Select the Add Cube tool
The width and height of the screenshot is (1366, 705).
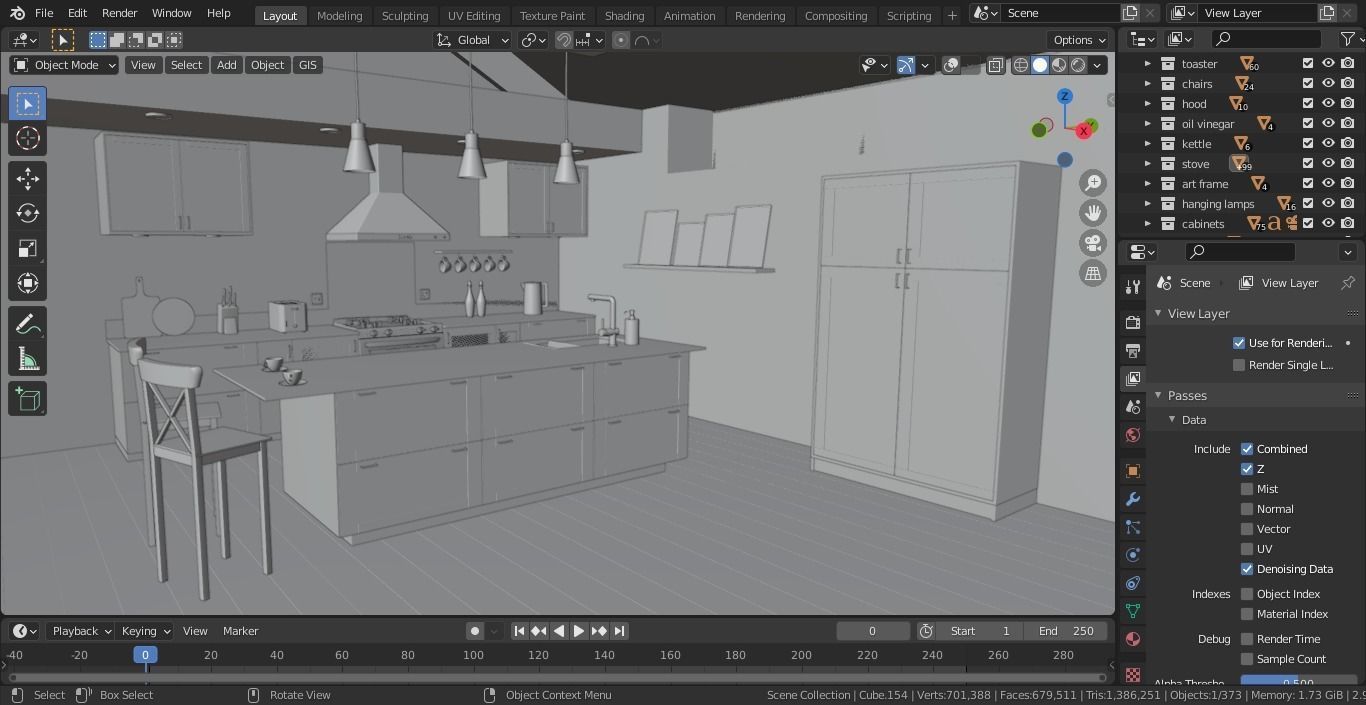[28, 399]
